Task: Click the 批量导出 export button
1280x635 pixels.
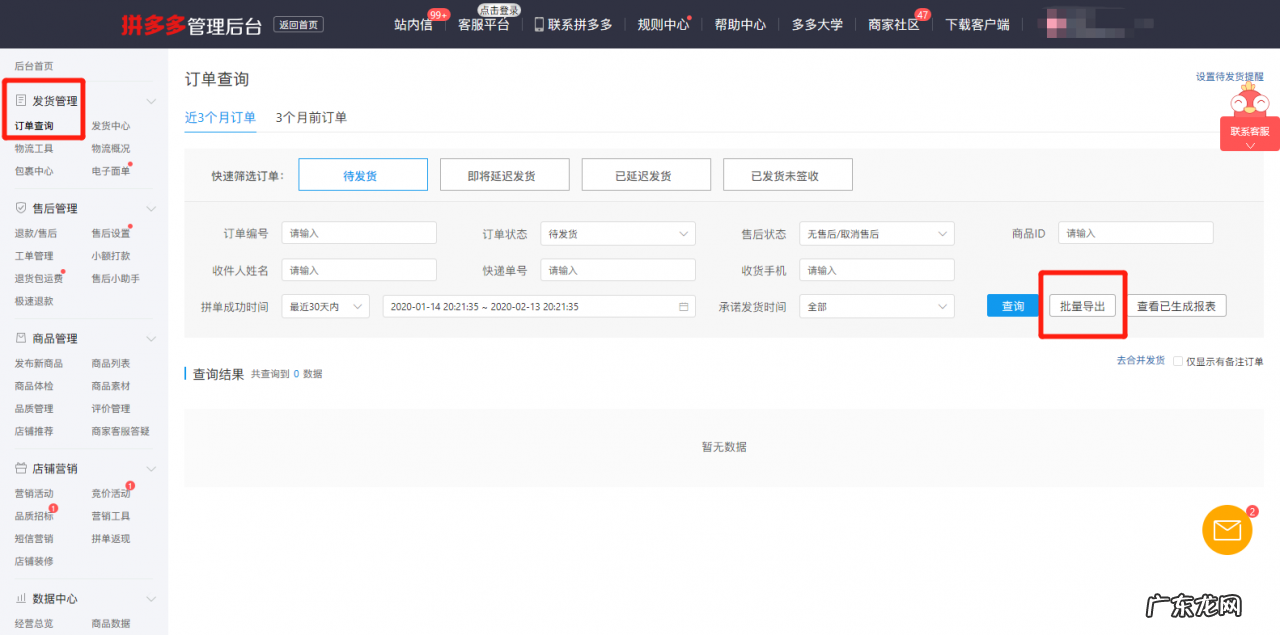Action: point(1082,305)
